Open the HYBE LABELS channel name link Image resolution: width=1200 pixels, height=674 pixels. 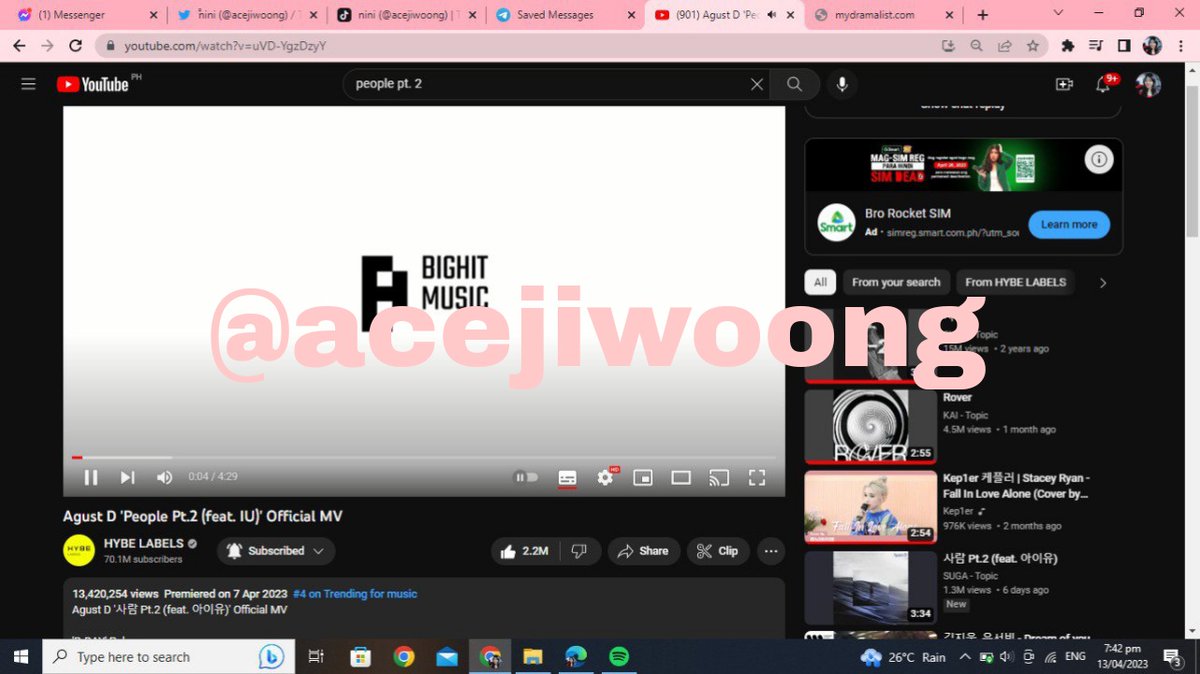tap(144, 544)
